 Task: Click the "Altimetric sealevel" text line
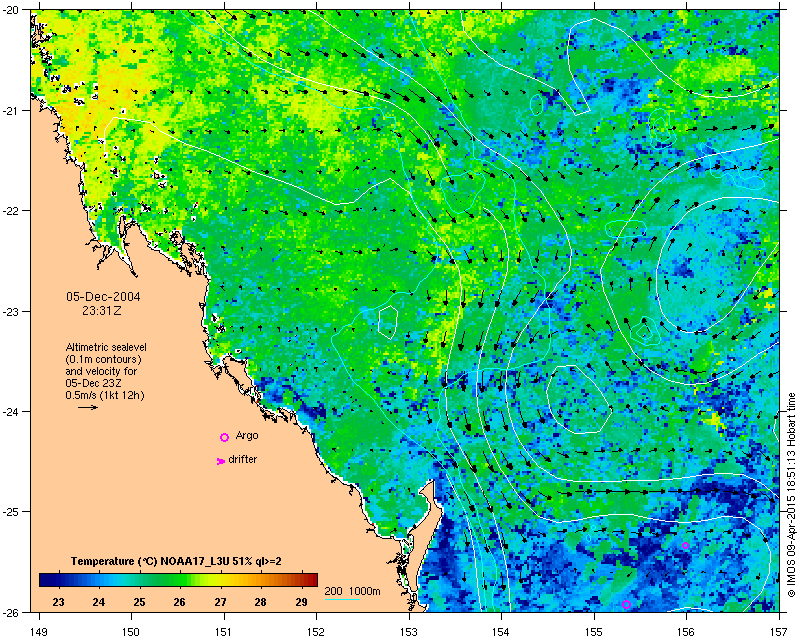click(106, 347)
